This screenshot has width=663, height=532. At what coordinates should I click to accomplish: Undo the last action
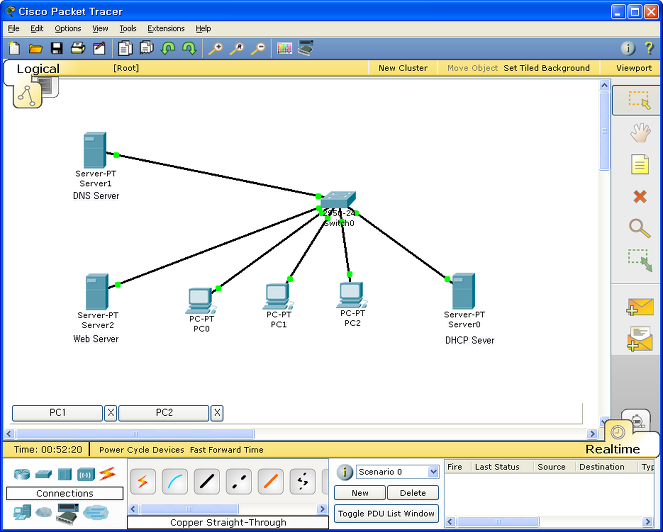pyautogui.click(x=168, y=48)
